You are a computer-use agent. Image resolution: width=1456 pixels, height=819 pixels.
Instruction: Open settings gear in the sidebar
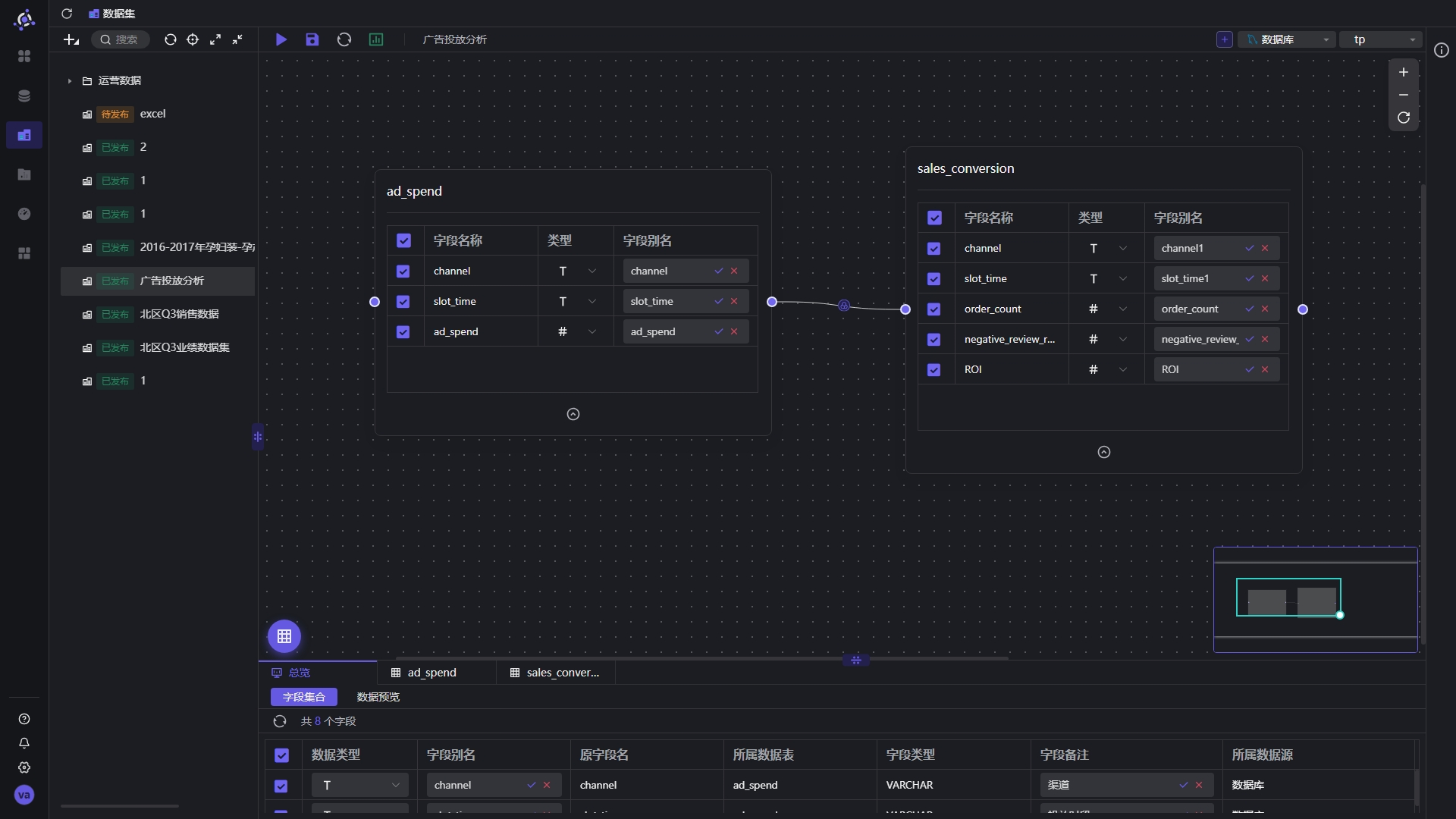pyautogui.click(x=24, y=767)
